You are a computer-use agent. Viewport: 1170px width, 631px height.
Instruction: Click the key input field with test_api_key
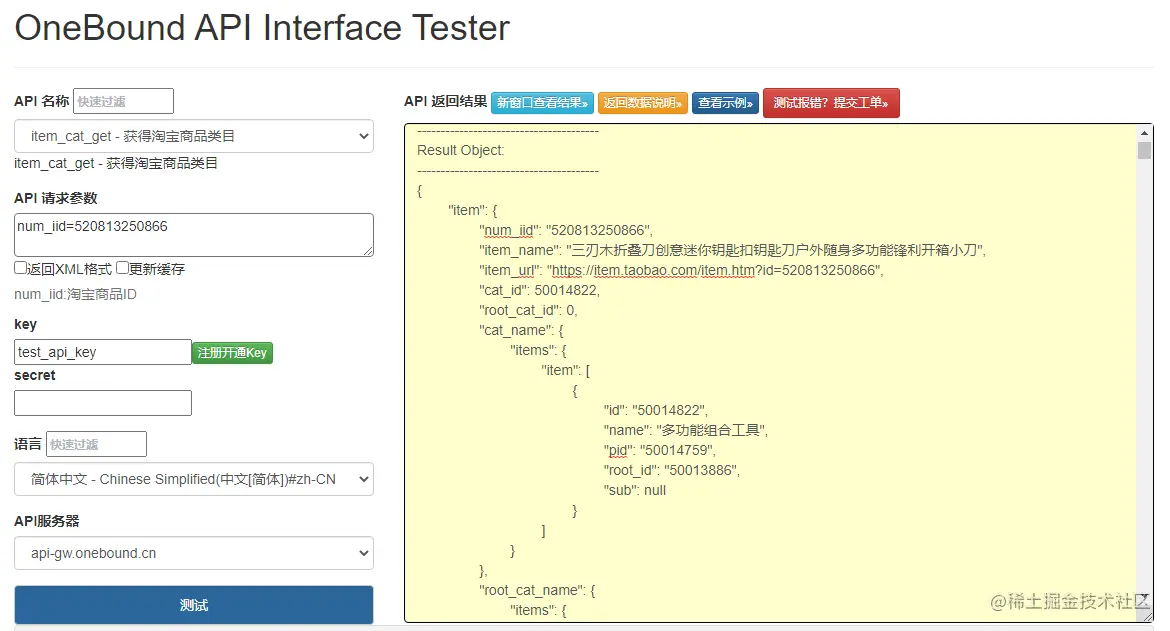click(x=103, y=352)
